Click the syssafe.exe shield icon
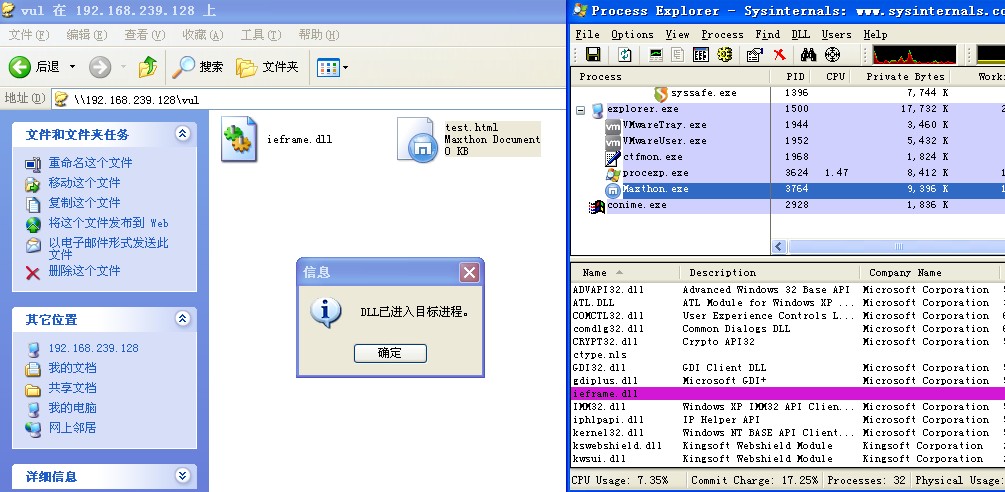 [x=661, y=94]
